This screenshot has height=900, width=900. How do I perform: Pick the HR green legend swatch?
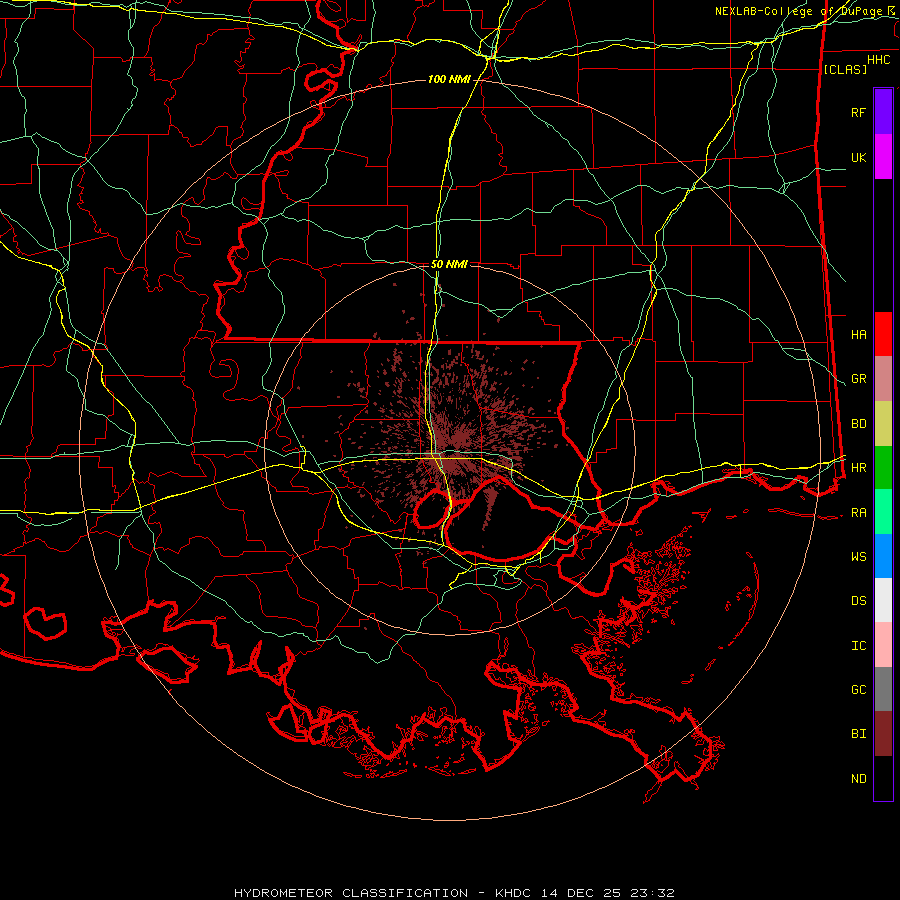[883, 468]
